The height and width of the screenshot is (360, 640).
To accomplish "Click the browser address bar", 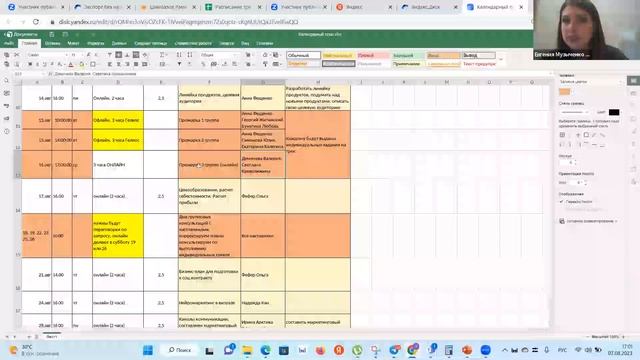I will pyautogui.click(x=286, y=22).
